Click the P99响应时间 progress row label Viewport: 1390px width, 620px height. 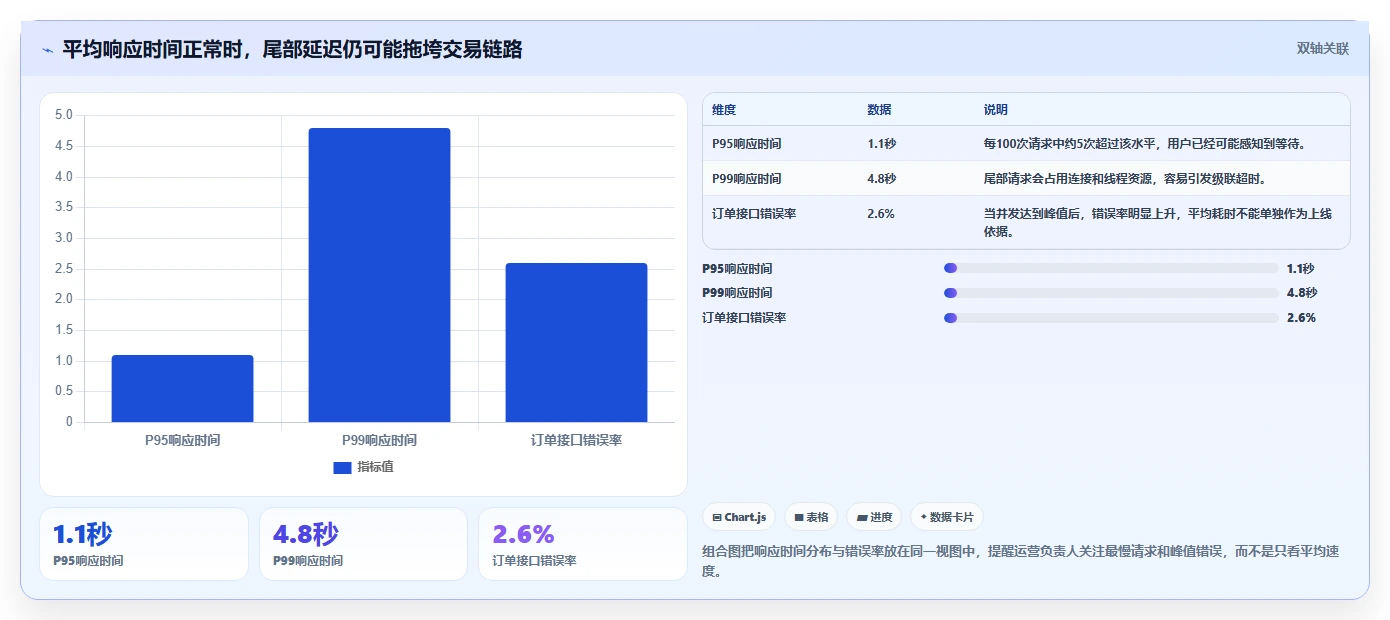(738, 293)
